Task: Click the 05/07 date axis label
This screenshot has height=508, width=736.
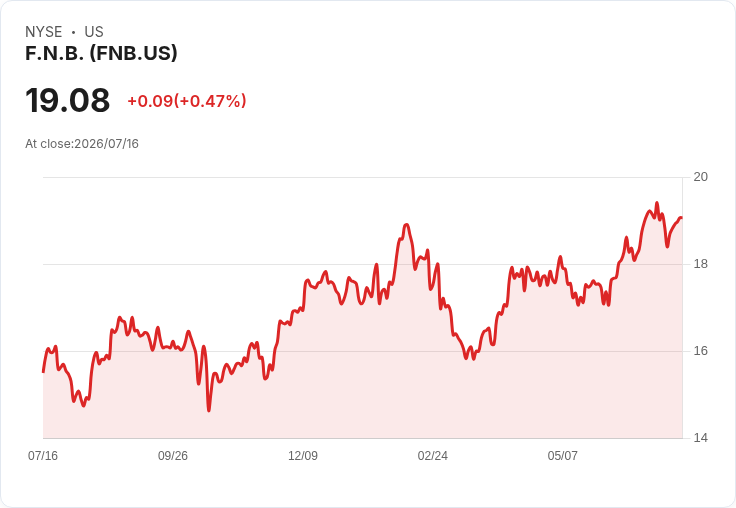Action: 562,455
